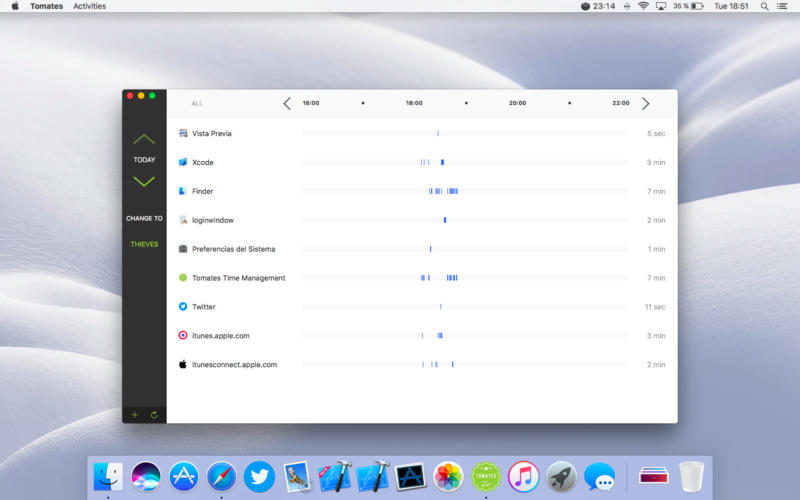Switch view to Thieves
Screen dimensions: 800x500
[144, 244]
